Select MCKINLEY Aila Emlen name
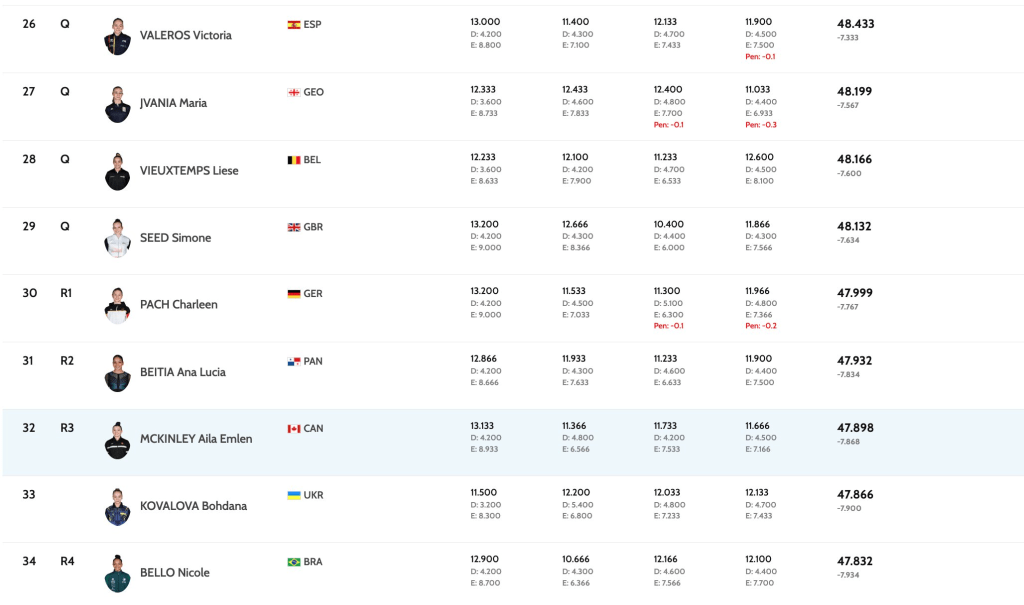1024x605 pixels. pyautogui.click(x=196, y=438)
